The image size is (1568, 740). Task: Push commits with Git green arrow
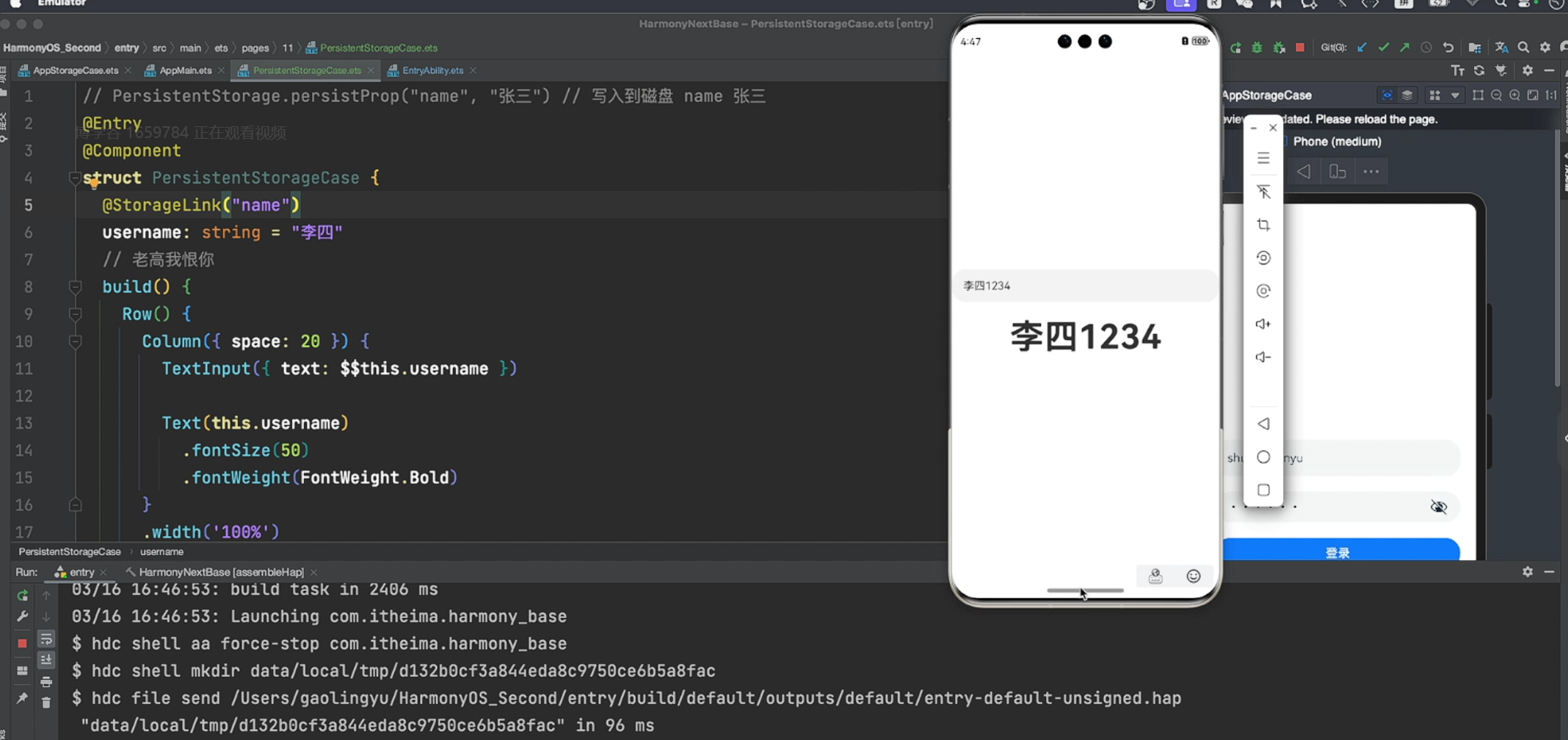point(1404,48)
